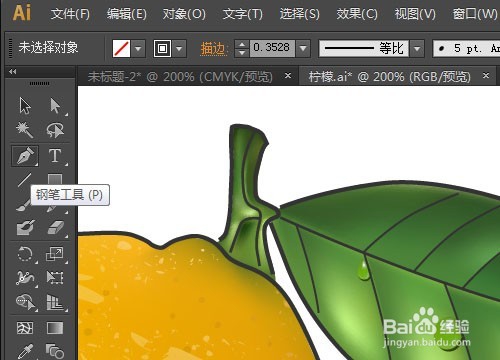Close the 柠檬.ai document tab
The image size is (500, 360).
pyautogui.click(x=486, y=76)
